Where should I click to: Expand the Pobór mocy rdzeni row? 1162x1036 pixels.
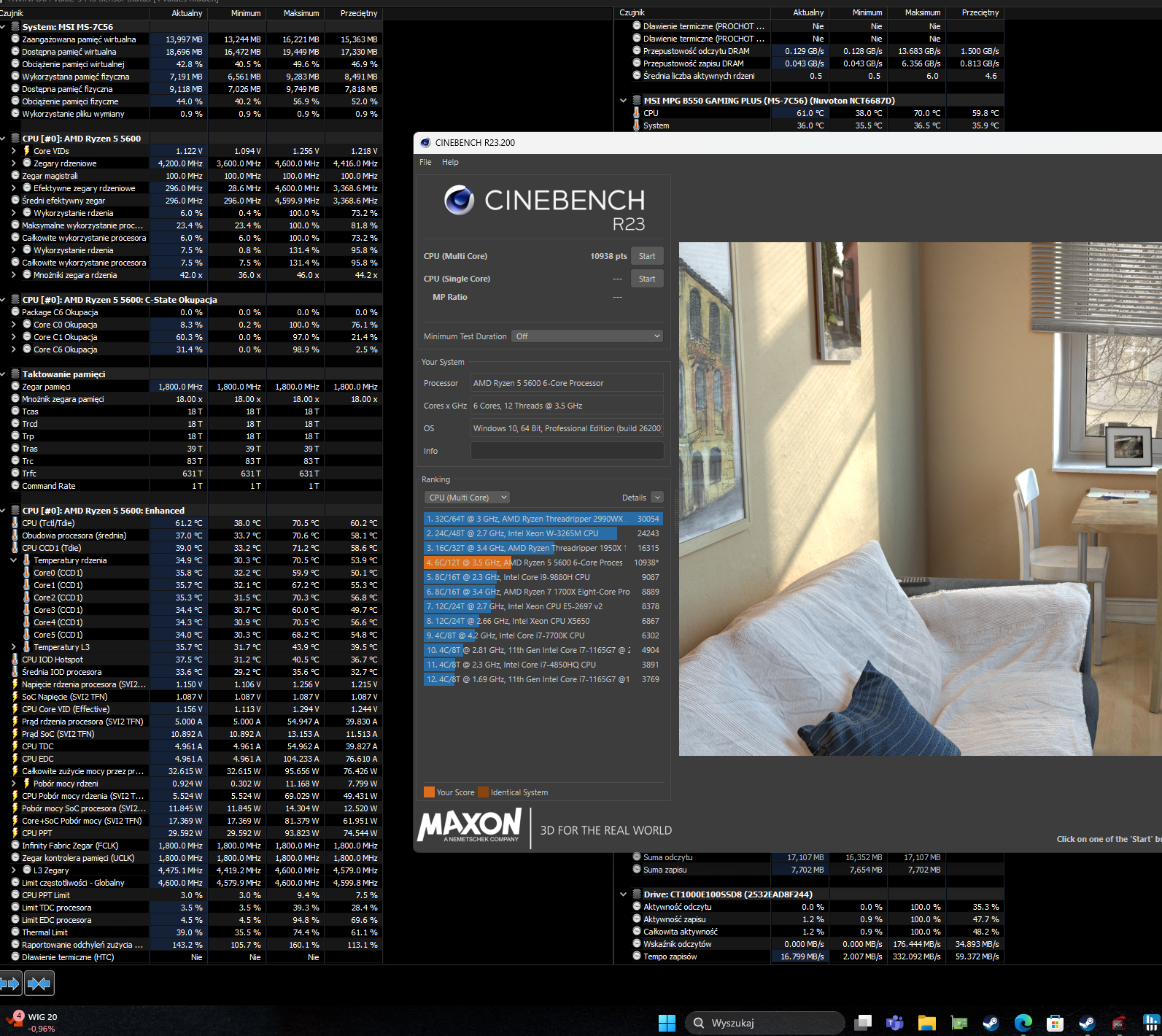tap(13, 784)
